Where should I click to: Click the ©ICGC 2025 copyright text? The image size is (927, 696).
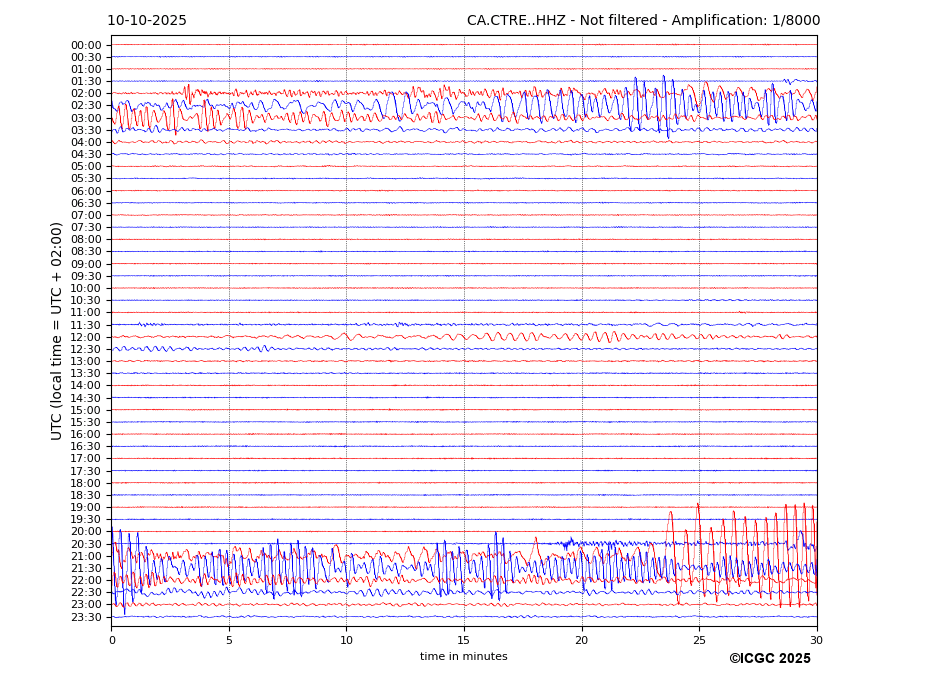point(769,659)
